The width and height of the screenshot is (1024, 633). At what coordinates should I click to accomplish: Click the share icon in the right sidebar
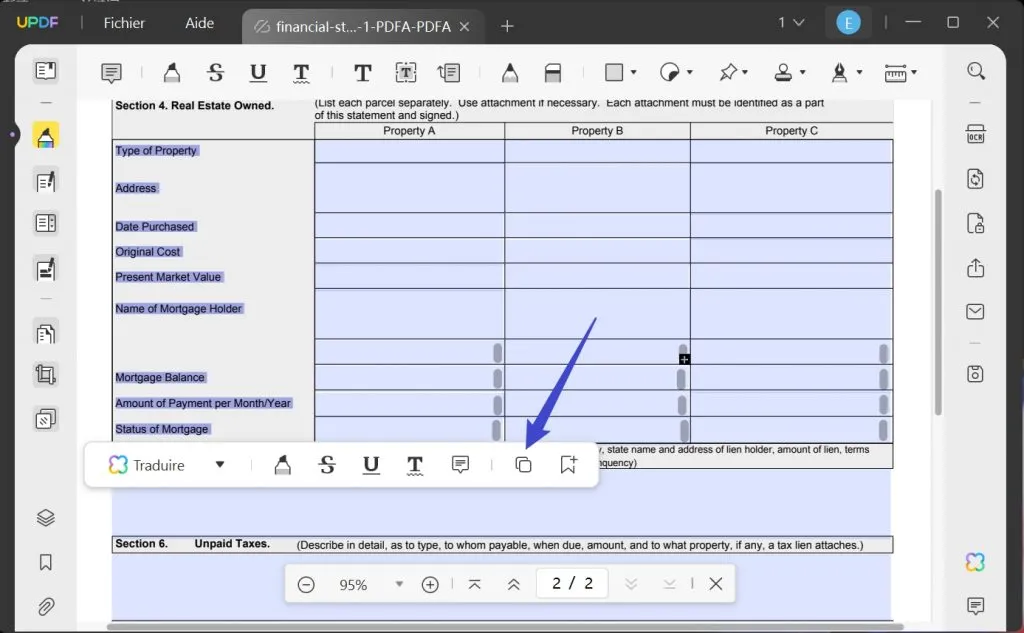[x=975, y=268]
